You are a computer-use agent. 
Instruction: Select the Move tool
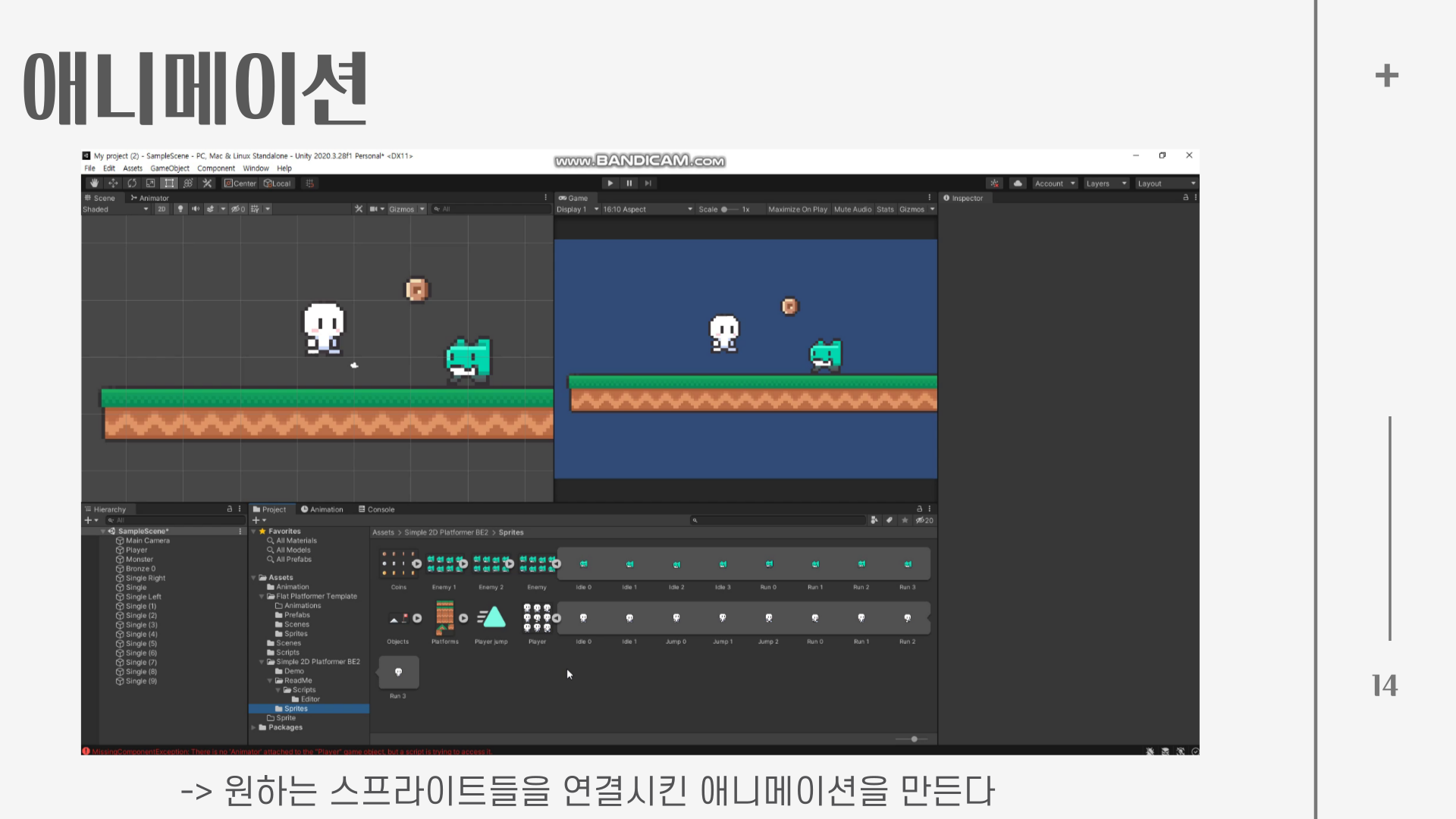(113, 184)
